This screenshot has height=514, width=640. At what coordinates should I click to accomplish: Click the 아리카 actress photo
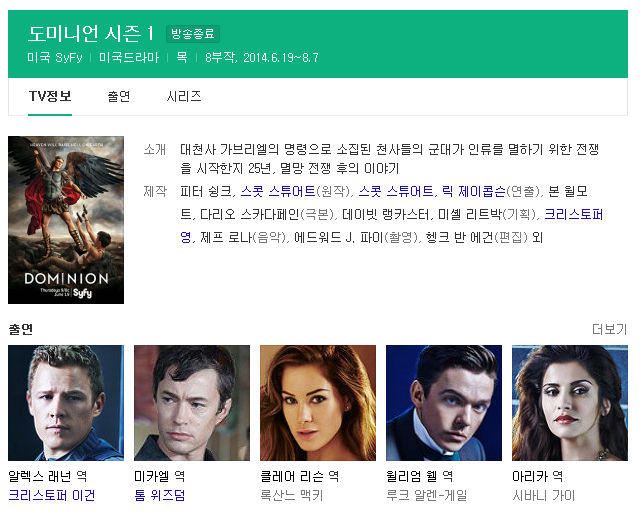click(570, 403)
